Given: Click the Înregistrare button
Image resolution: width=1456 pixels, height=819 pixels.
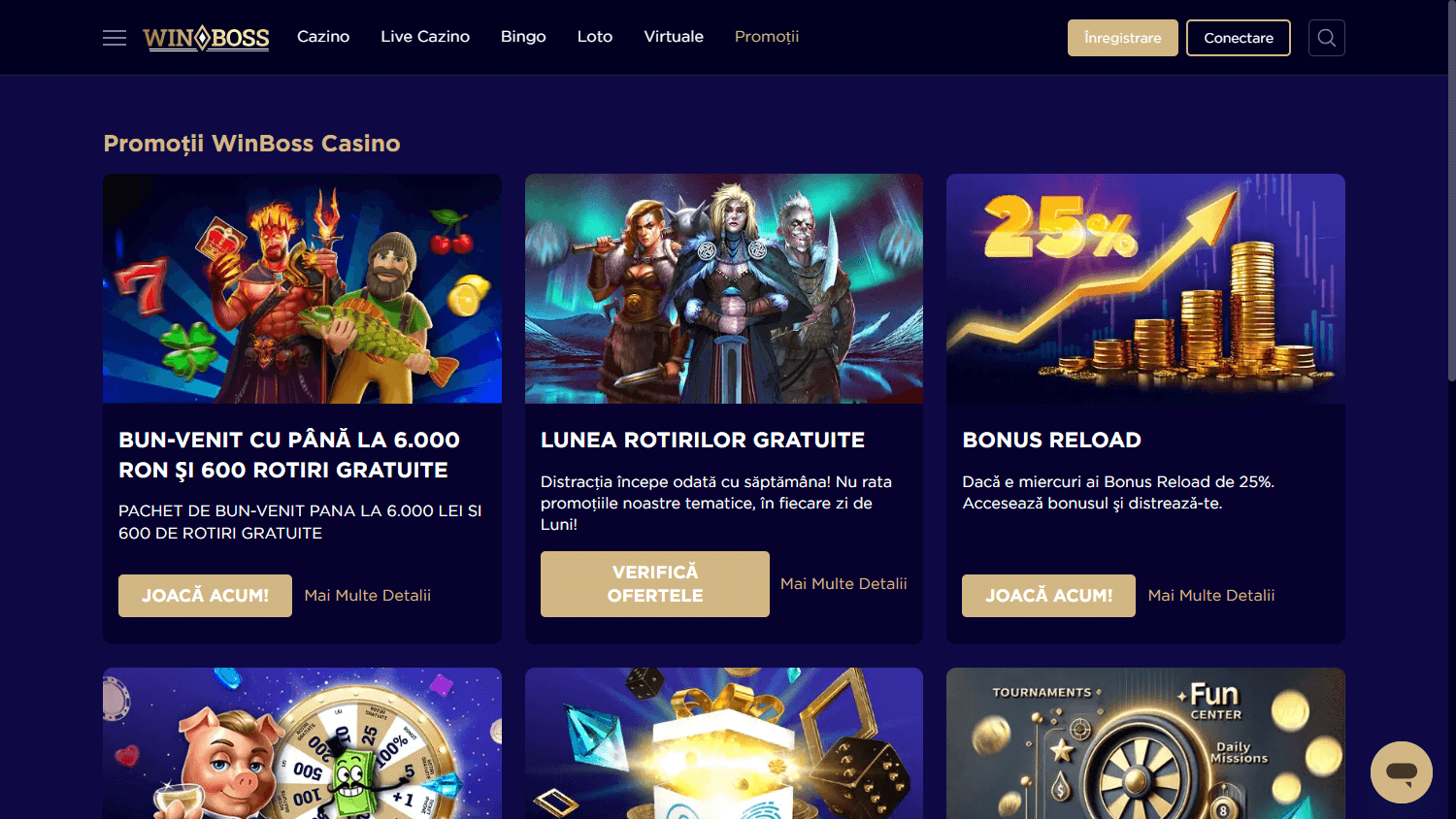Looking at the screenshot, I should point(1123,38).
